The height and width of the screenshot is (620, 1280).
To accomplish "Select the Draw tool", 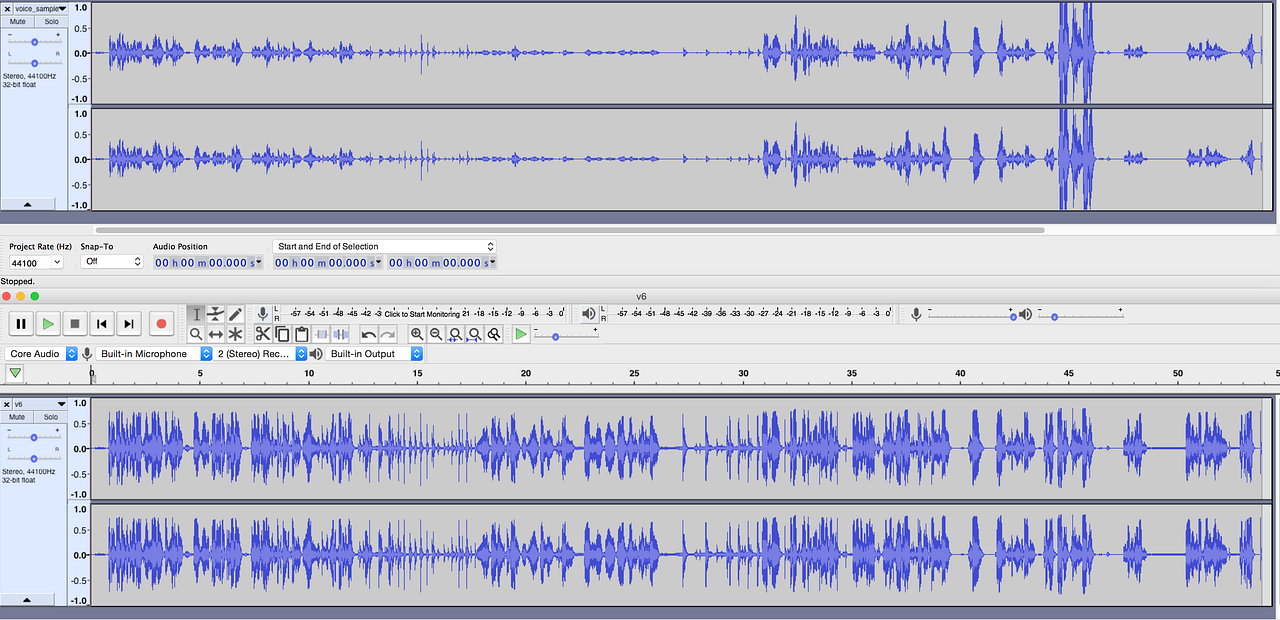I will tap(234, 313).
